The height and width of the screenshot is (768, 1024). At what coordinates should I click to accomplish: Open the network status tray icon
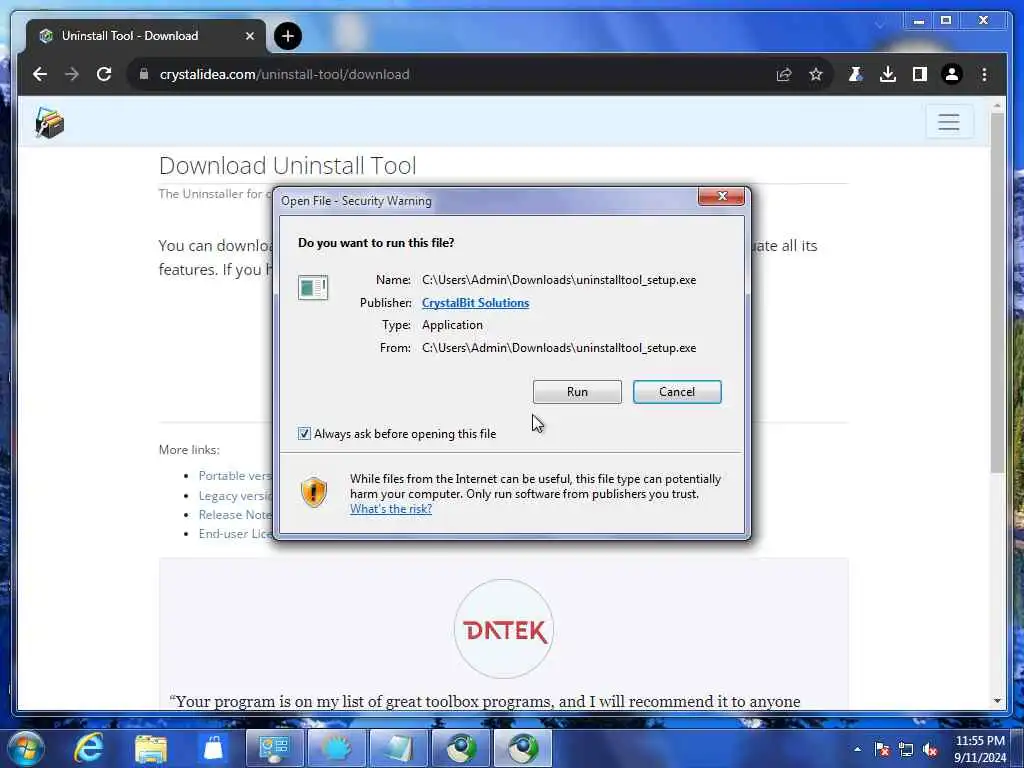coord(906,749)
